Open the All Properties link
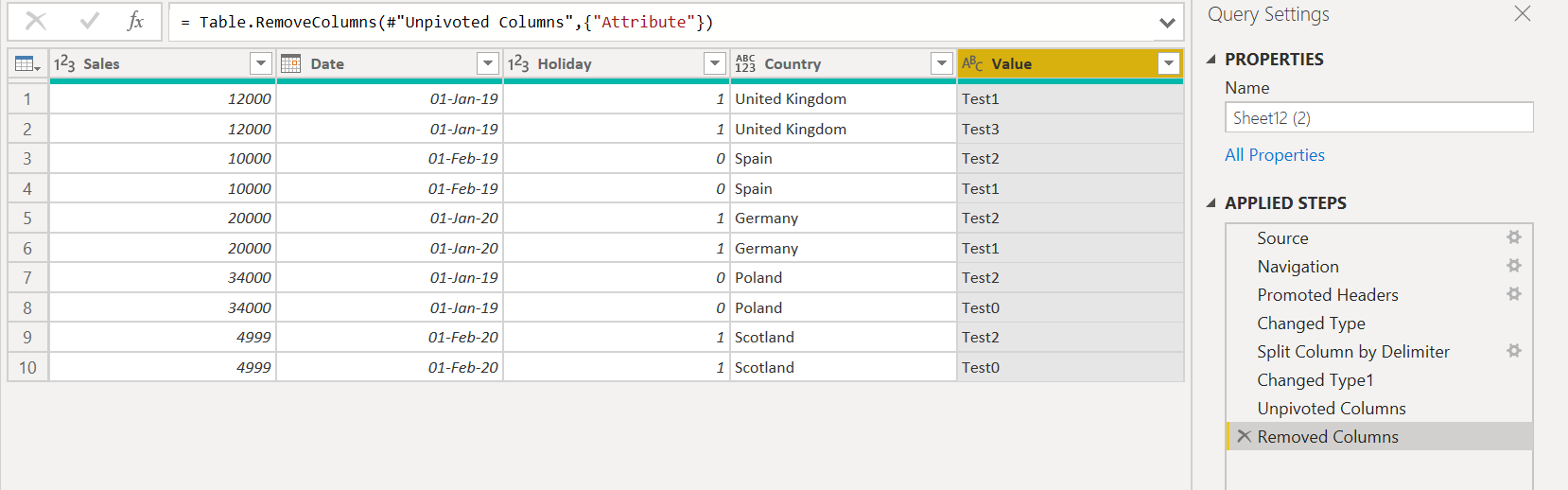Screen dimensions: 1568x490 point(1275,155)
